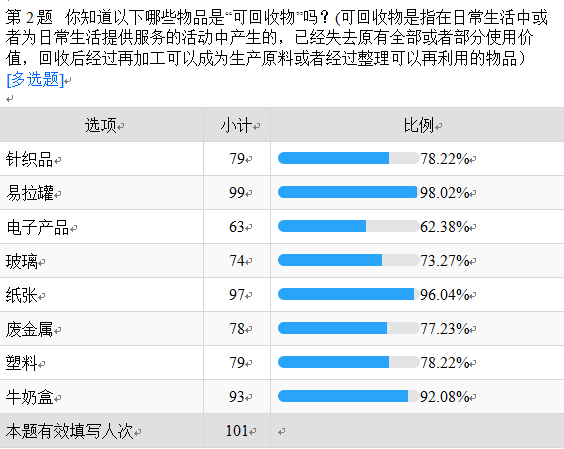Click the total count 101
The width and height of the screenshot is (564, 449).
click(x=237, y=431)
